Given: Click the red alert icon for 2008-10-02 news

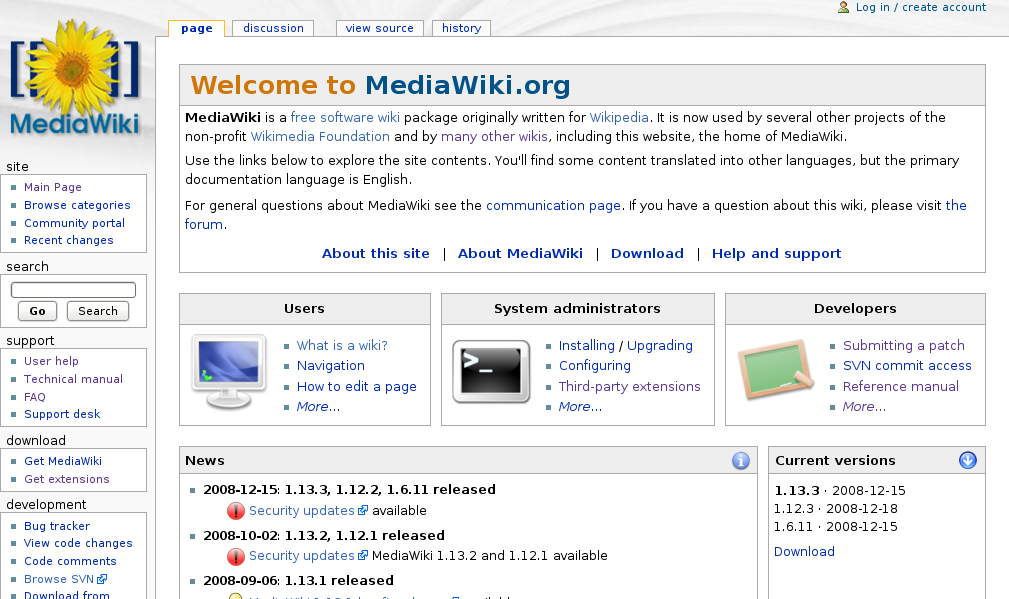Looking at the screenshot, I should click(236, 556).
